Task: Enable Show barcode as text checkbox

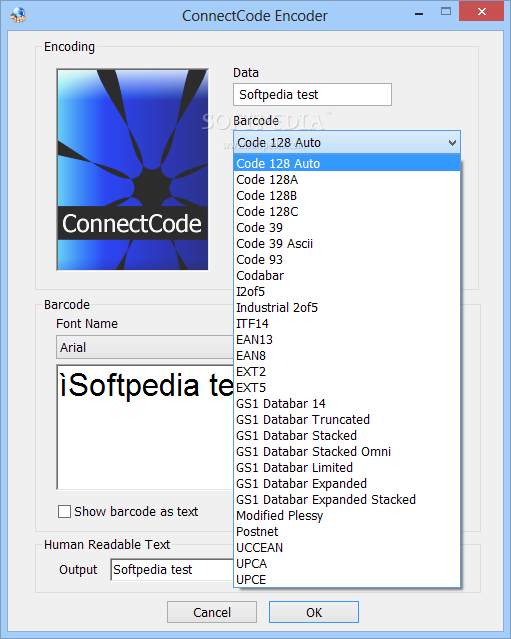Action: 64,511
